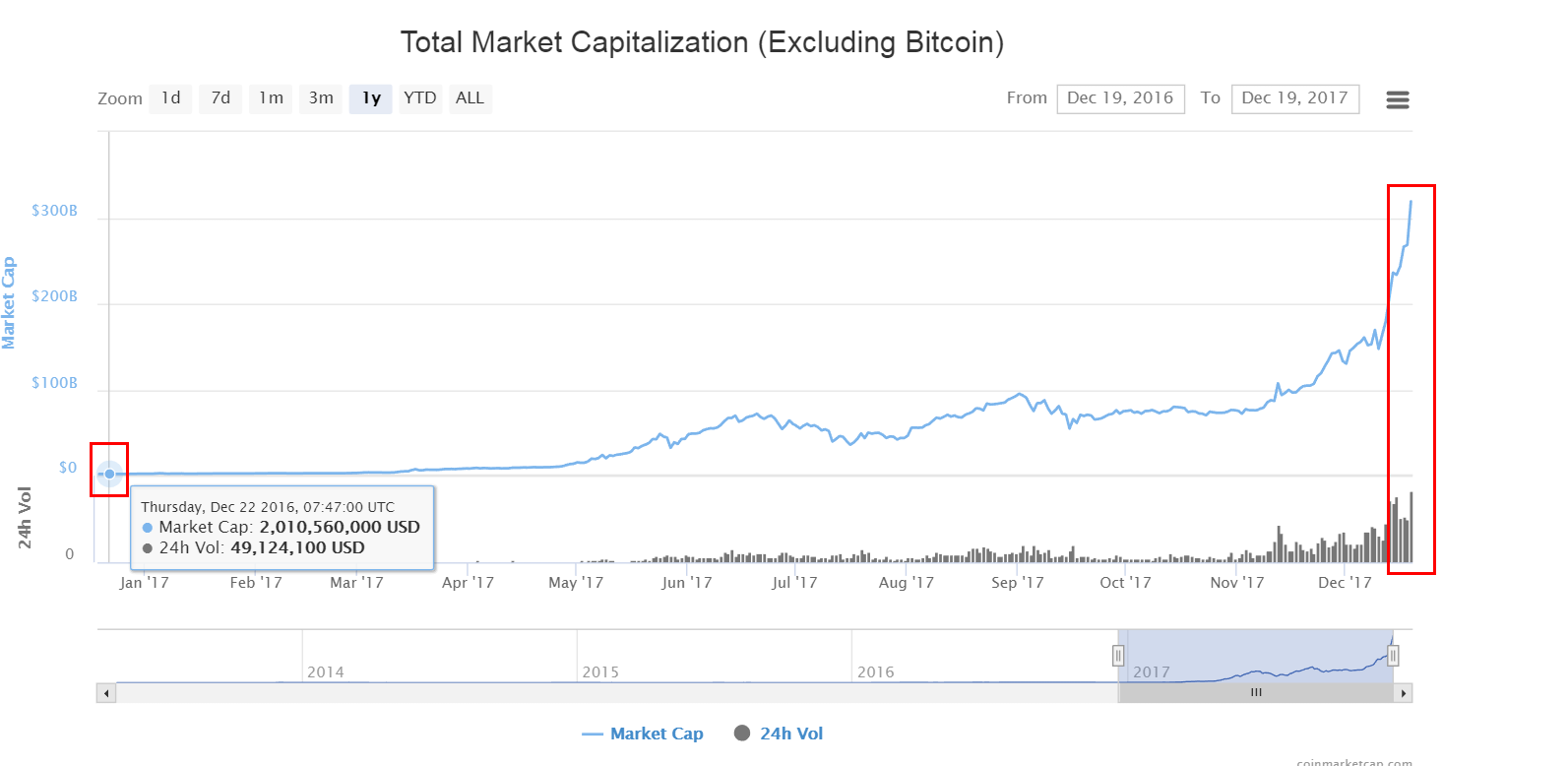
Task: Click the 1m zoom button
Action: [271, 97]
